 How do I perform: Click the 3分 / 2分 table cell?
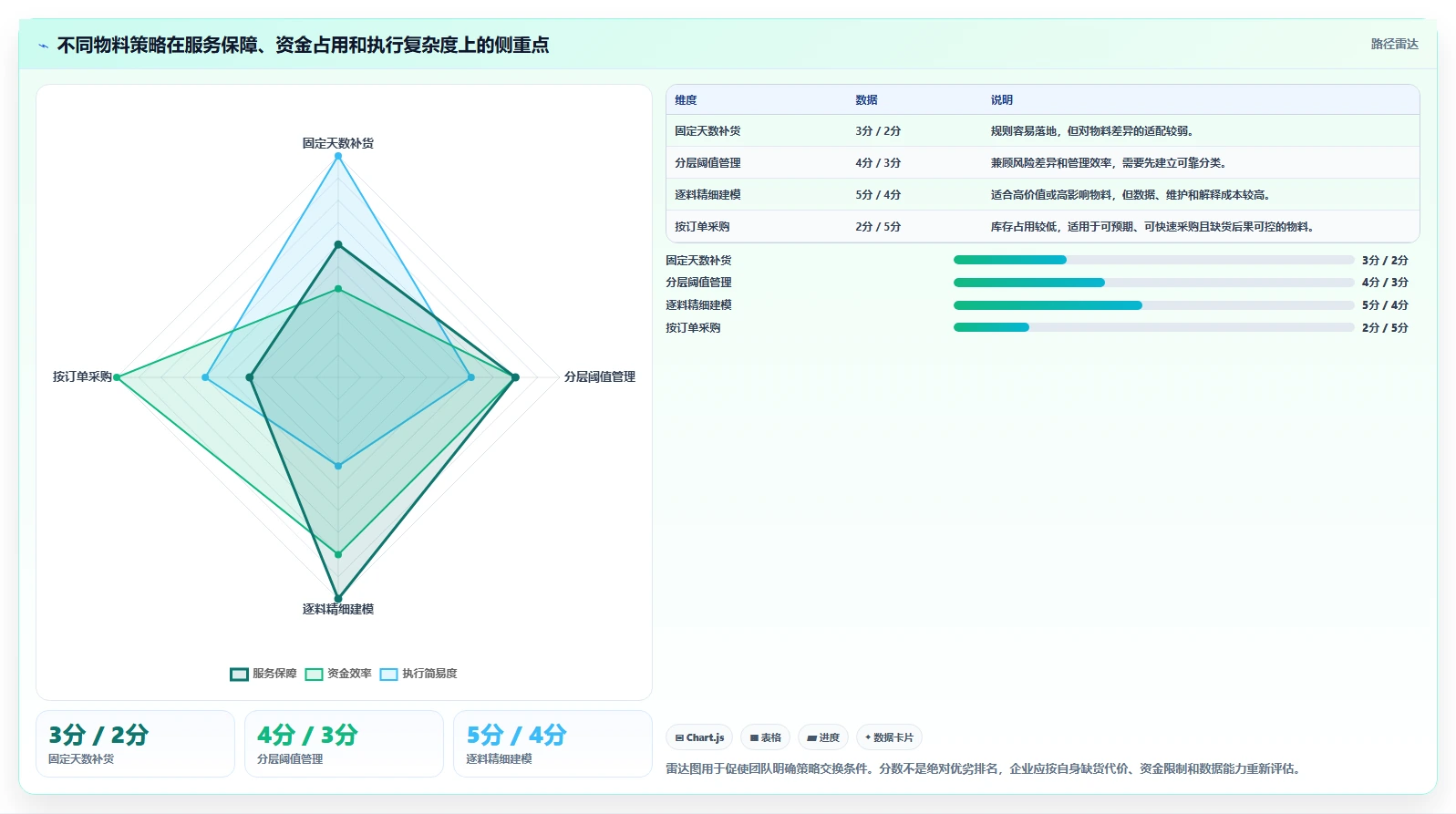click(x=878, y=131)
